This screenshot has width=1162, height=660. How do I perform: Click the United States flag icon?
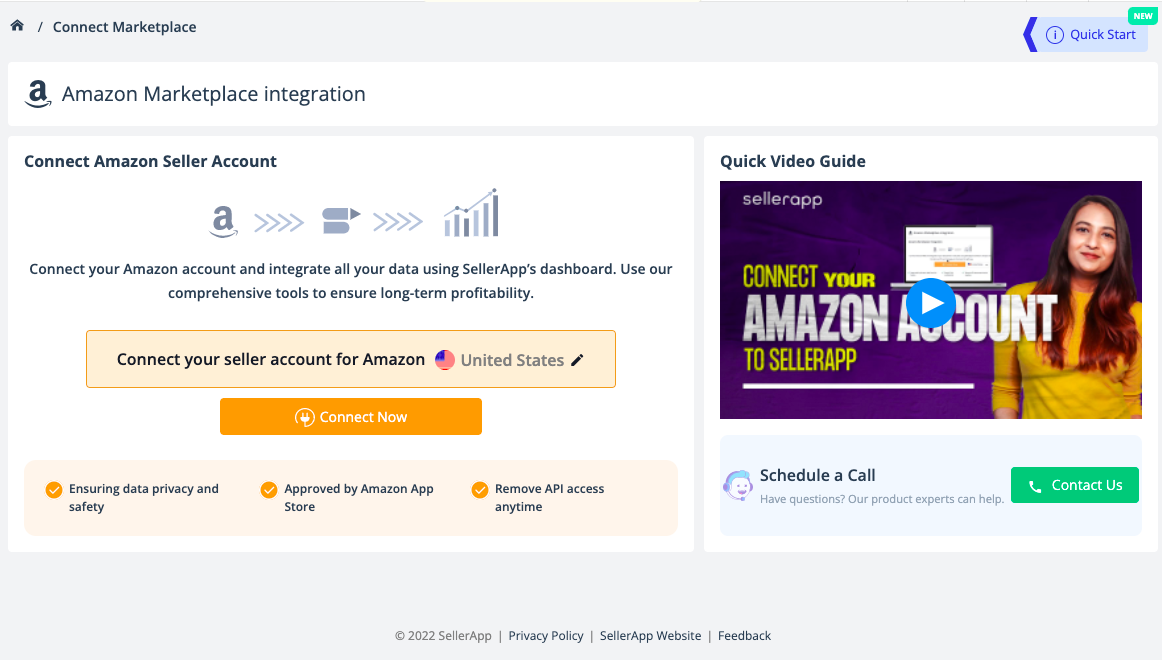[445, 360]
